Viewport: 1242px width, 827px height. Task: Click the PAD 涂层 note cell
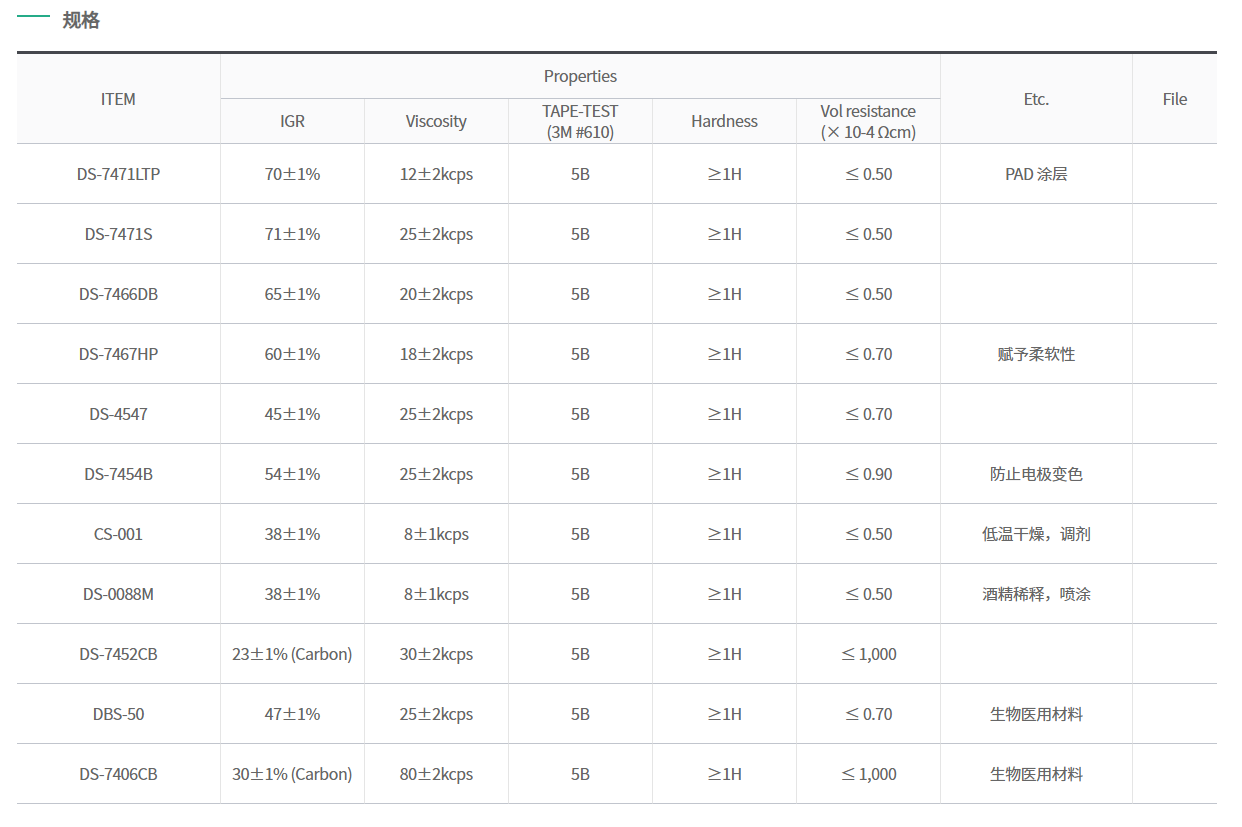tap(1036, 174)
